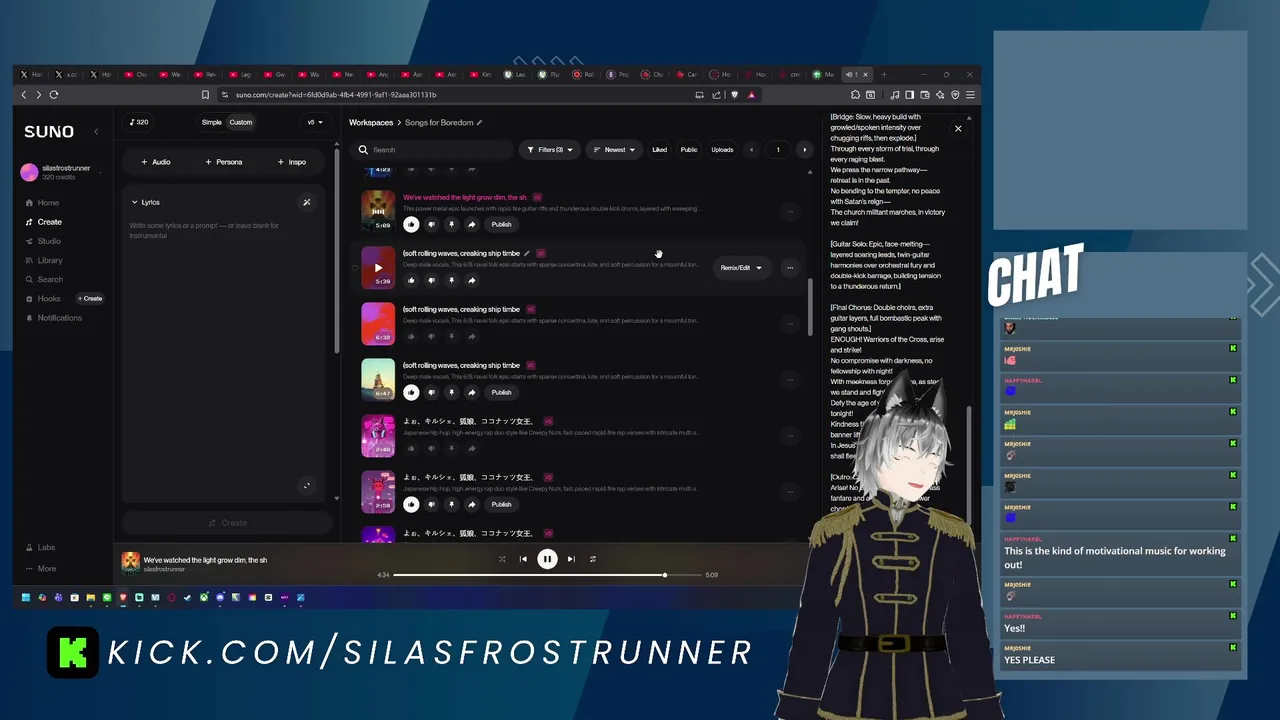The image size is (1280, 720).
Task: Open the v5 model version dropdown
Action: (x=315, y=122)
